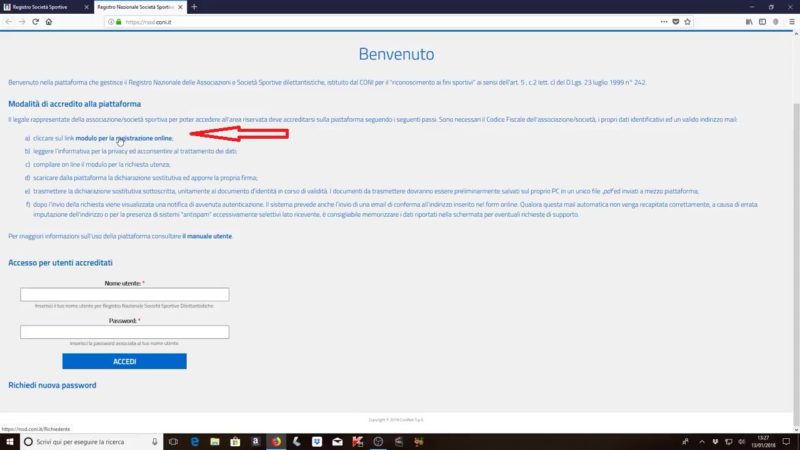This screenshot has height=450, width=800.
Task: Go forward in browser history
Action: [x=22, y=22]
